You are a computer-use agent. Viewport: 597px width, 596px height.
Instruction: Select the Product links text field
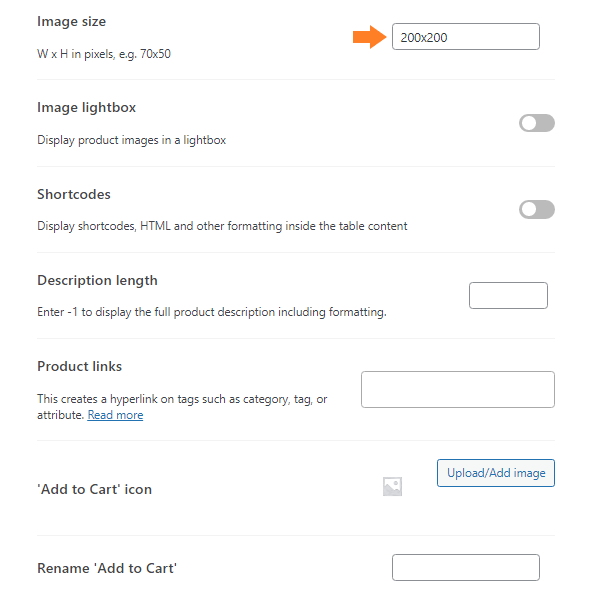point(458,390)
